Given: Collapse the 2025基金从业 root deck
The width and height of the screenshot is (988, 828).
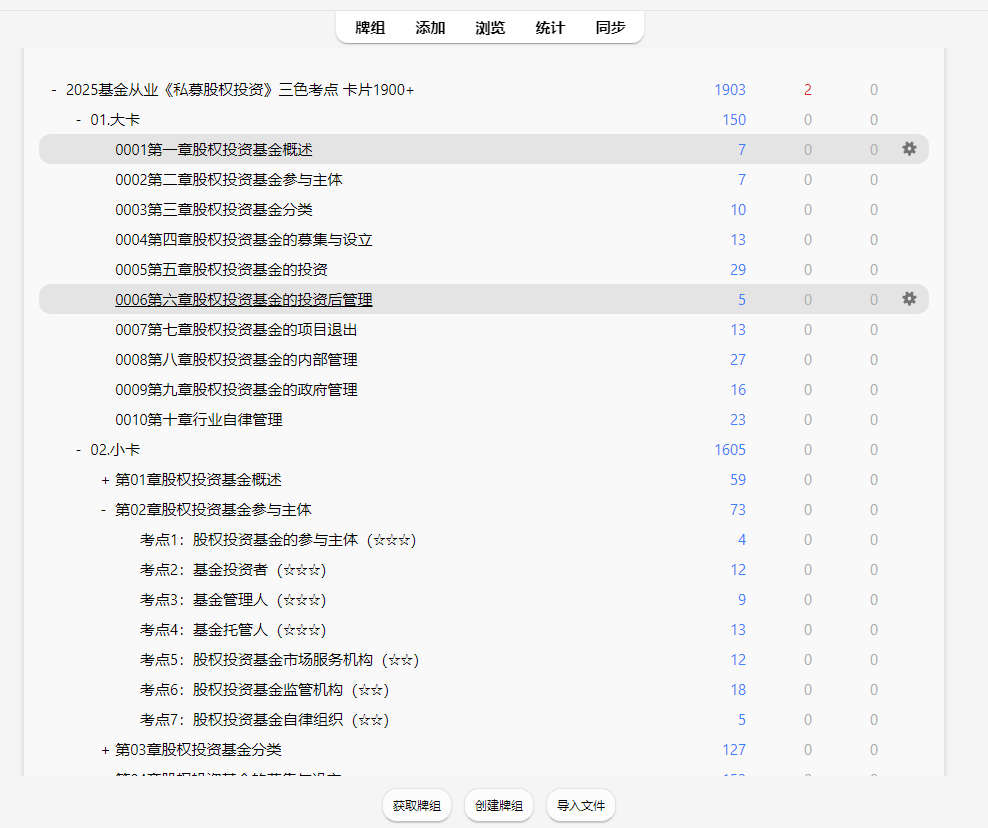Looking at the screenshot, I should click(54, 90).
